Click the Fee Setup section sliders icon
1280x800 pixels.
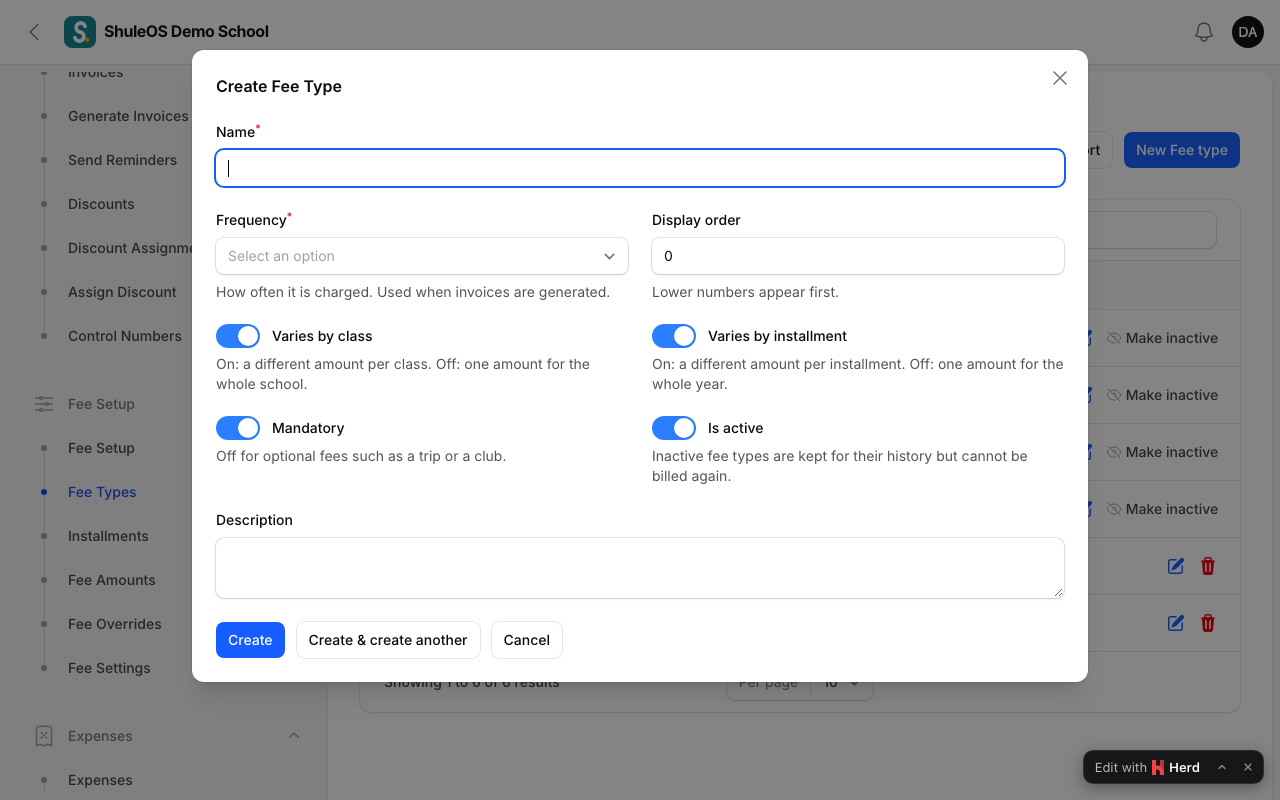(44, 404)
